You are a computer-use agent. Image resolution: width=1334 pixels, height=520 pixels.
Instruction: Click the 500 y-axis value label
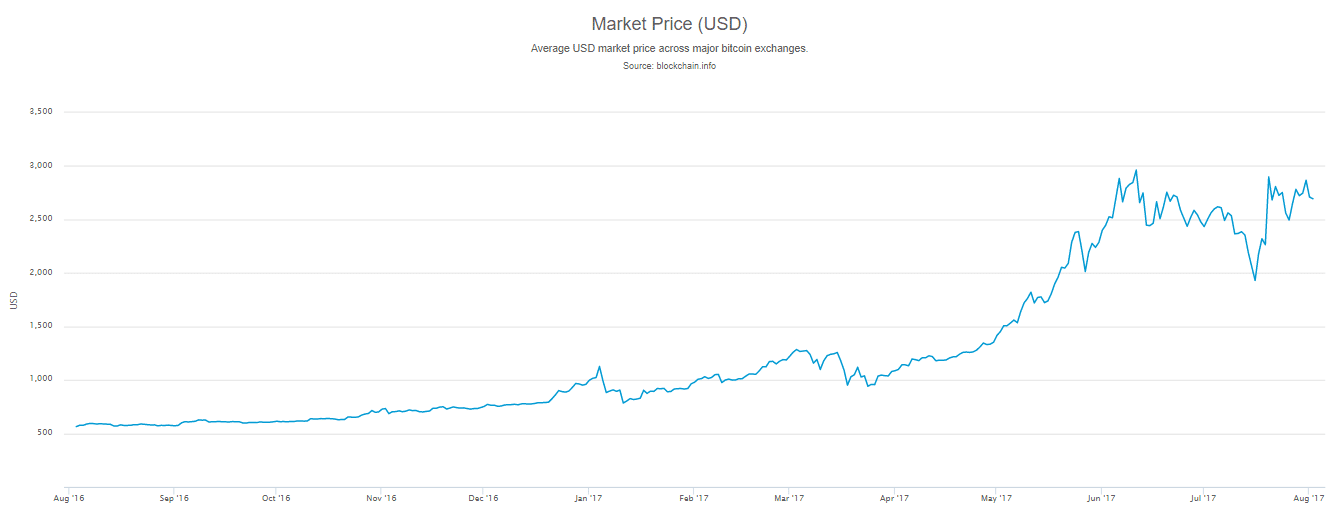[44, 433]
